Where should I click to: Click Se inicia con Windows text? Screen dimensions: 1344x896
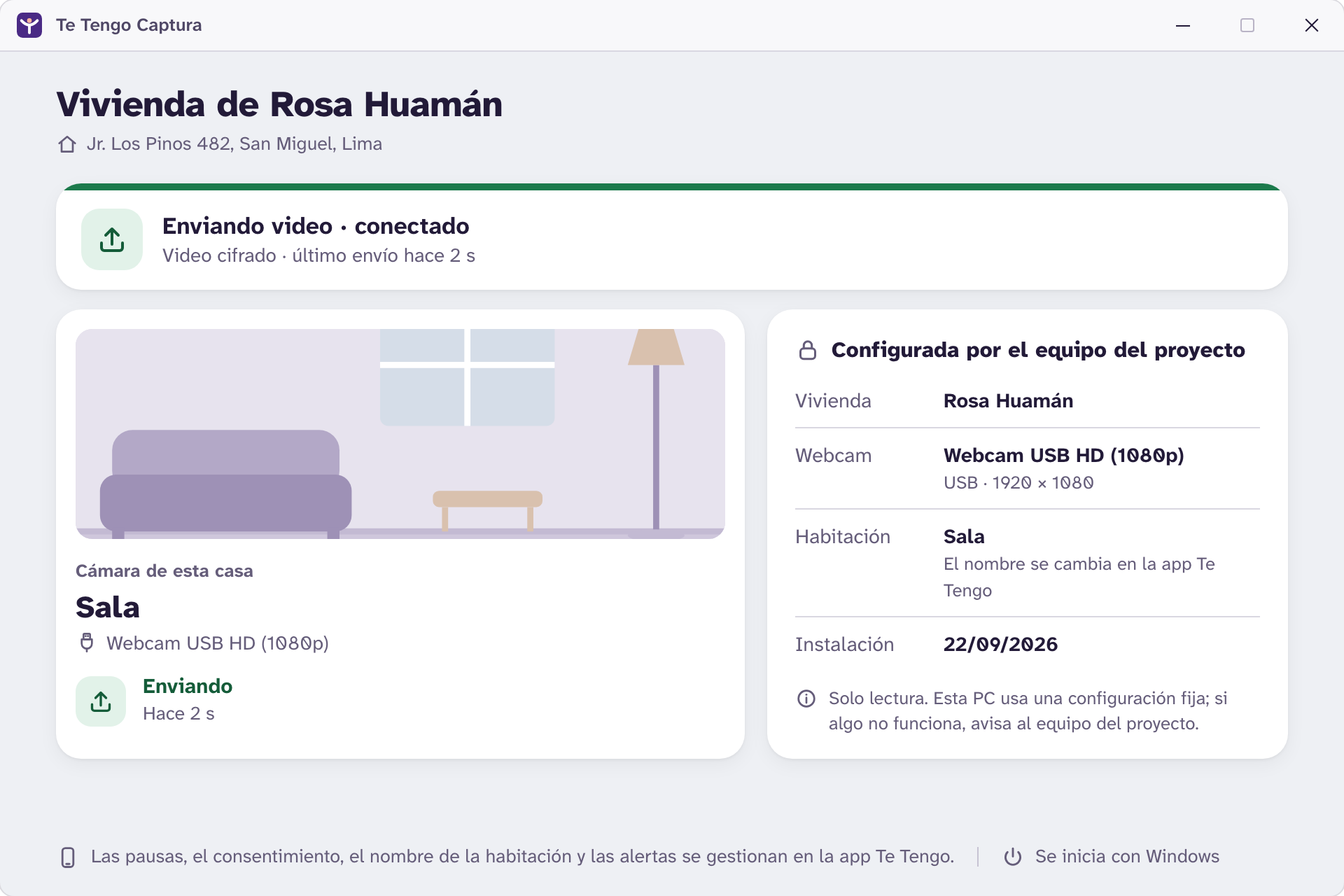pos(1127,857)
